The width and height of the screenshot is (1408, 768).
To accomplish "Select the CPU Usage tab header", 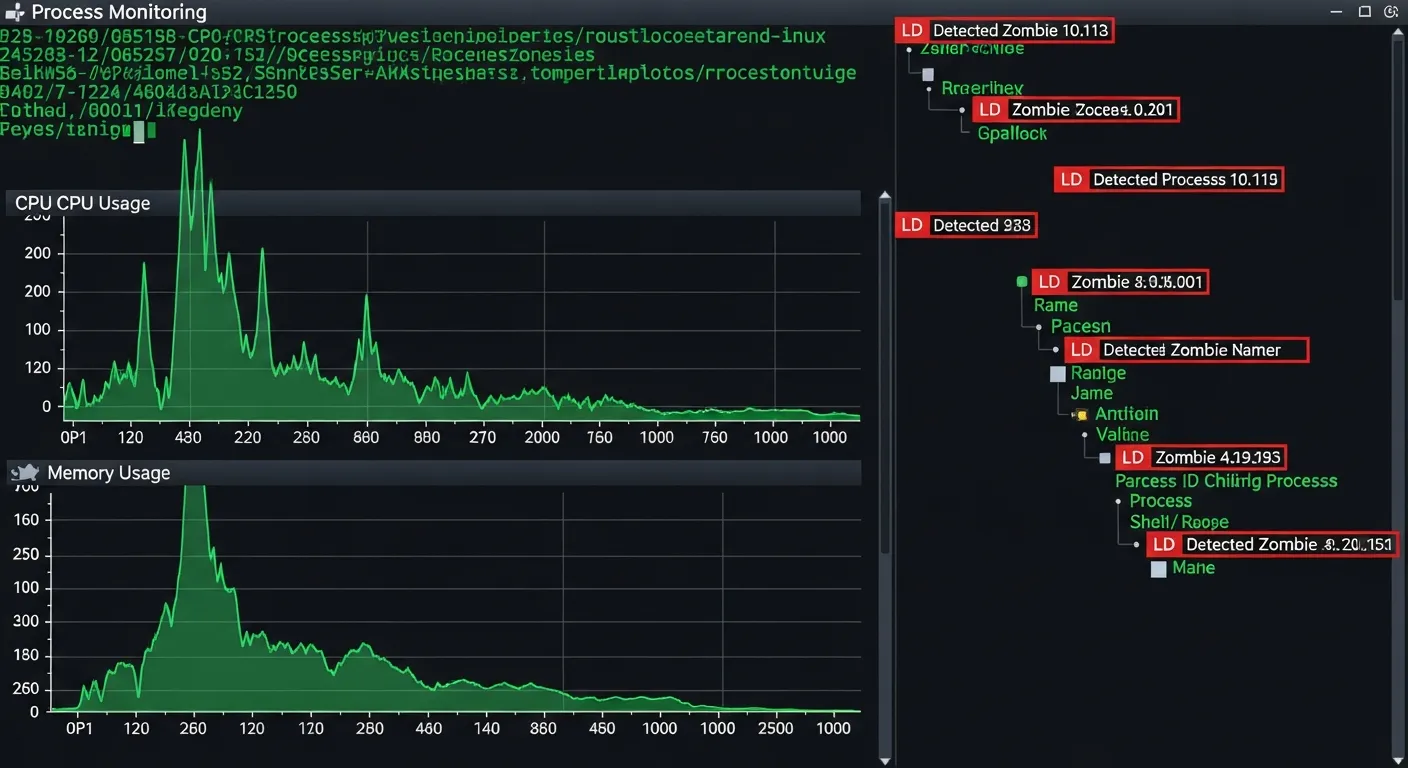I will [x=83, y=202].
